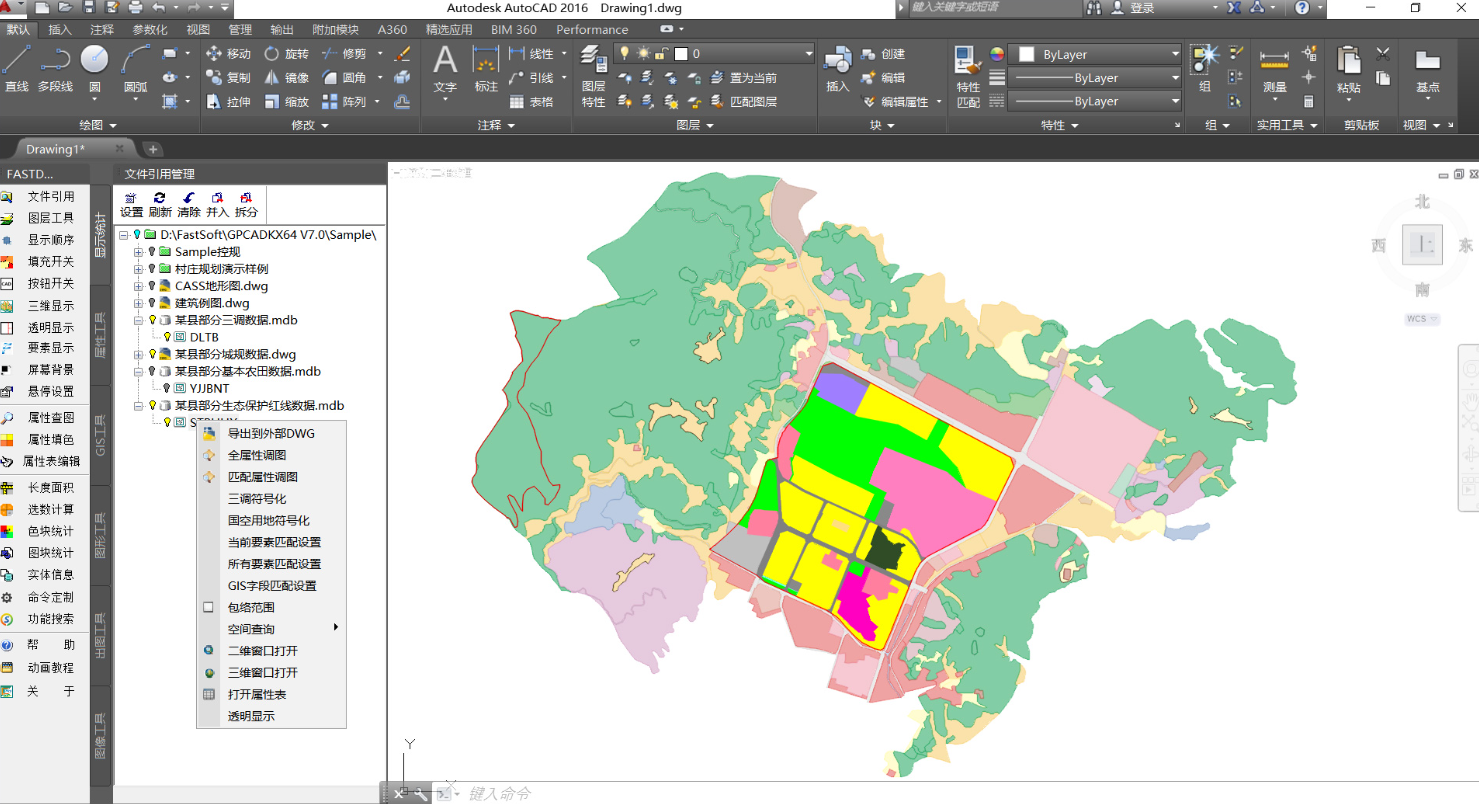The image size is (1479, 804).
Task: Toggle visibility bulb of YJJBNT layer
Action: click(x=167, y=388)
